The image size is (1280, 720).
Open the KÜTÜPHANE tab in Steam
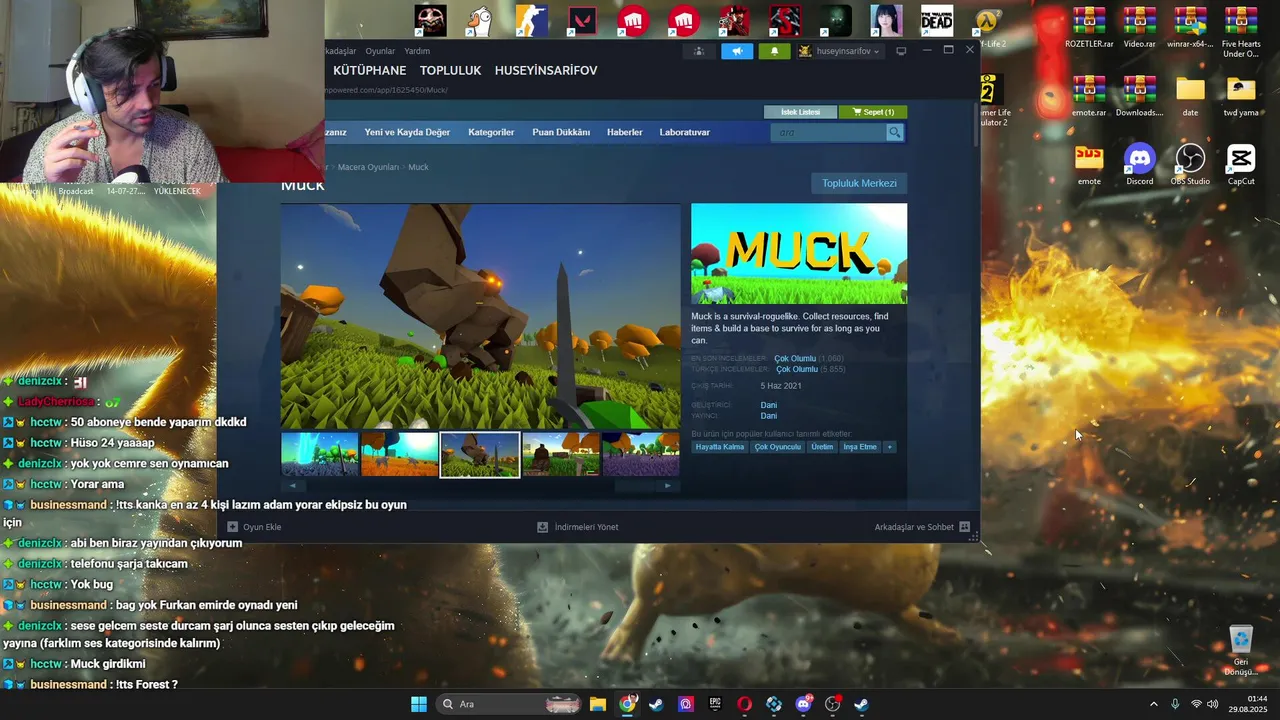[x=369, y=70]
